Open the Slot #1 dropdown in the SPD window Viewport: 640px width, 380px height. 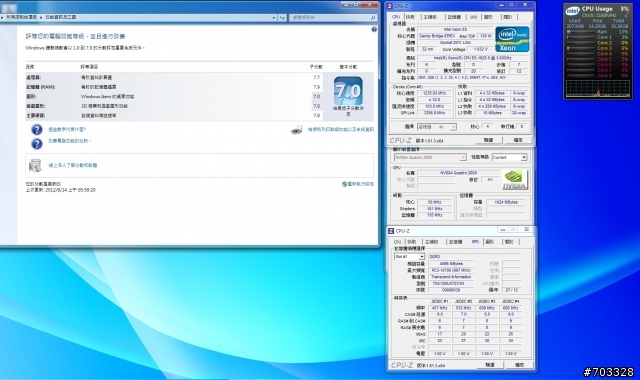pyautogui.click(x=409, y=257)
